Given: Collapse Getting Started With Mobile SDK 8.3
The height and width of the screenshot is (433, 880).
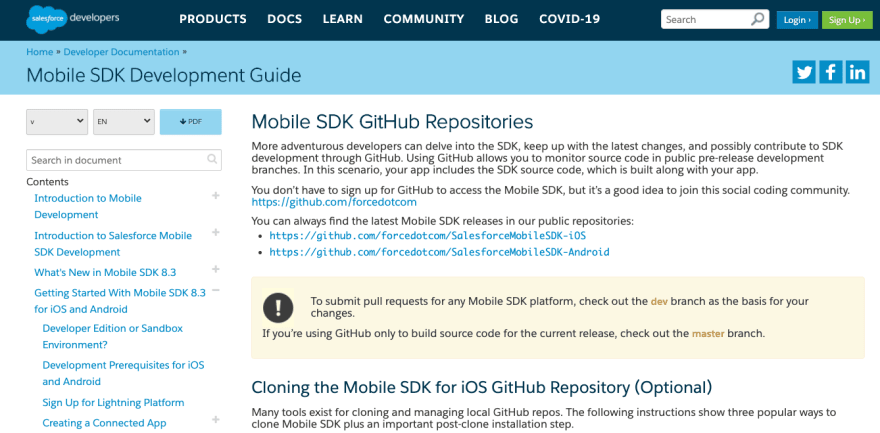Looking at the screenshot, I should (x=216, y=290).
